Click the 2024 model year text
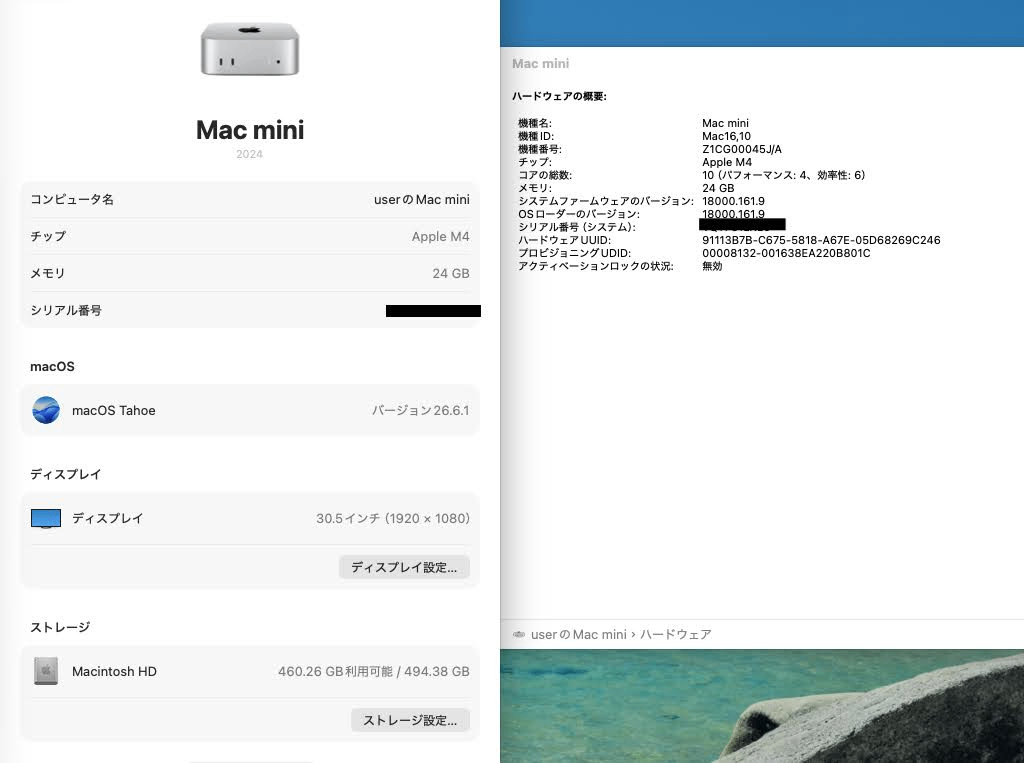The image size is (1024, 763). [249, 154]
